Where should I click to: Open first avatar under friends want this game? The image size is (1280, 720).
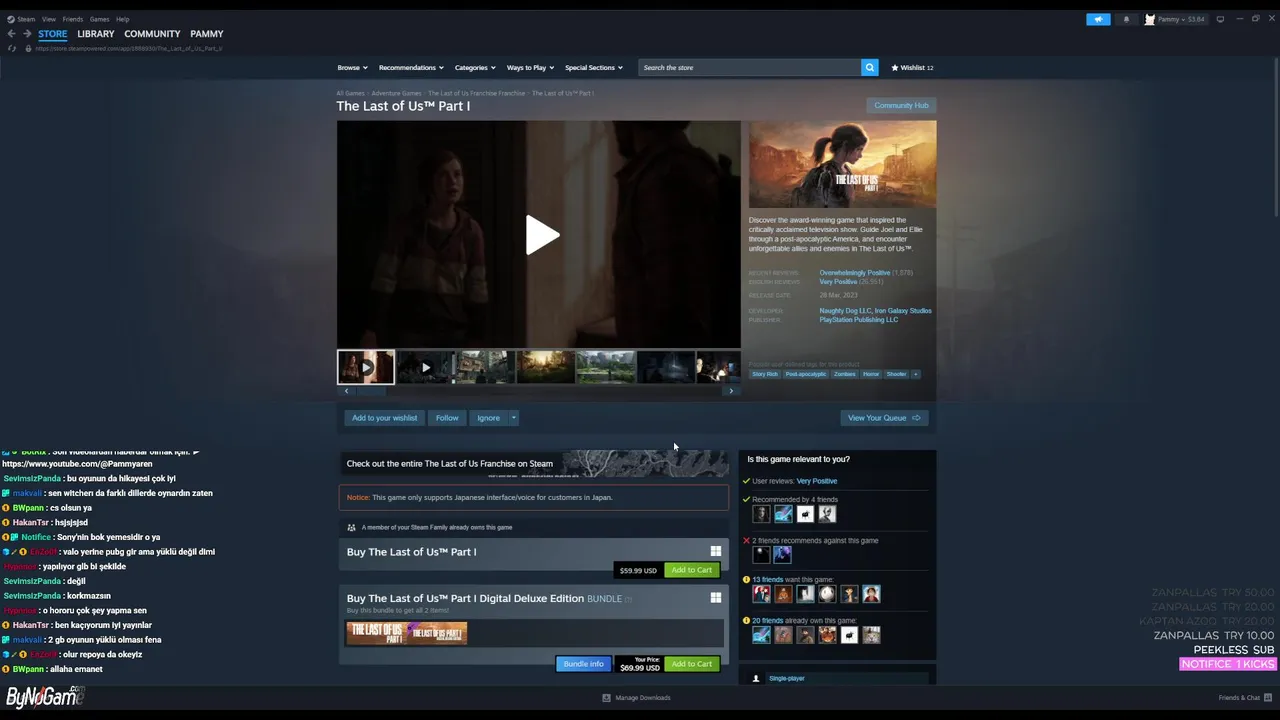[761, 594]
